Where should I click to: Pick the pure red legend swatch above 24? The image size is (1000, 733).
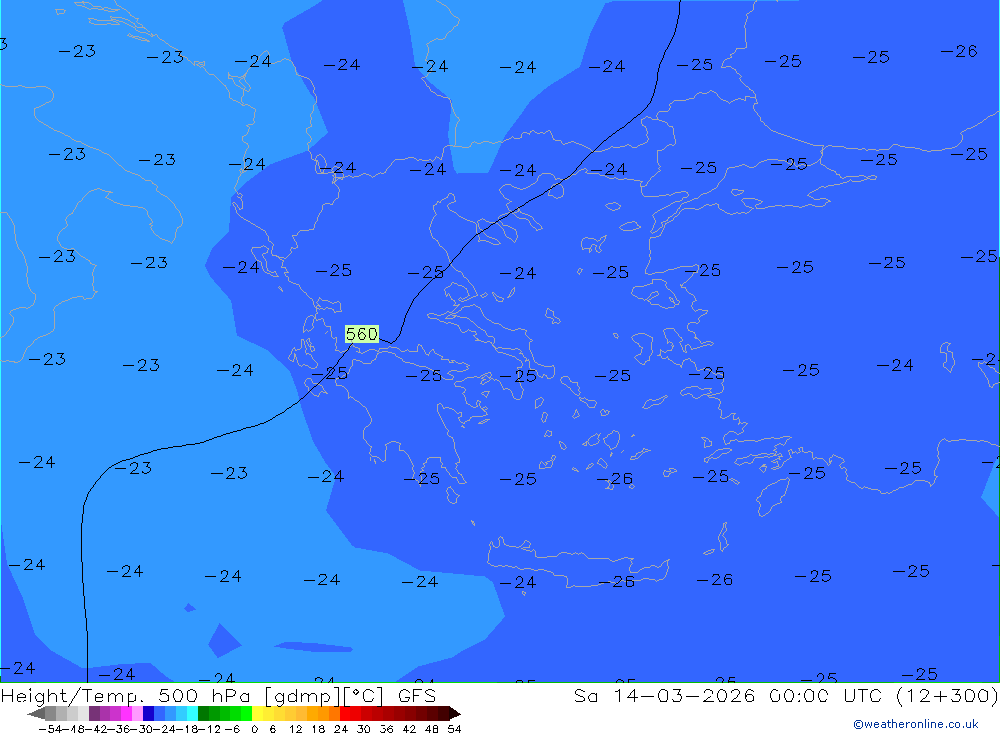345,713
